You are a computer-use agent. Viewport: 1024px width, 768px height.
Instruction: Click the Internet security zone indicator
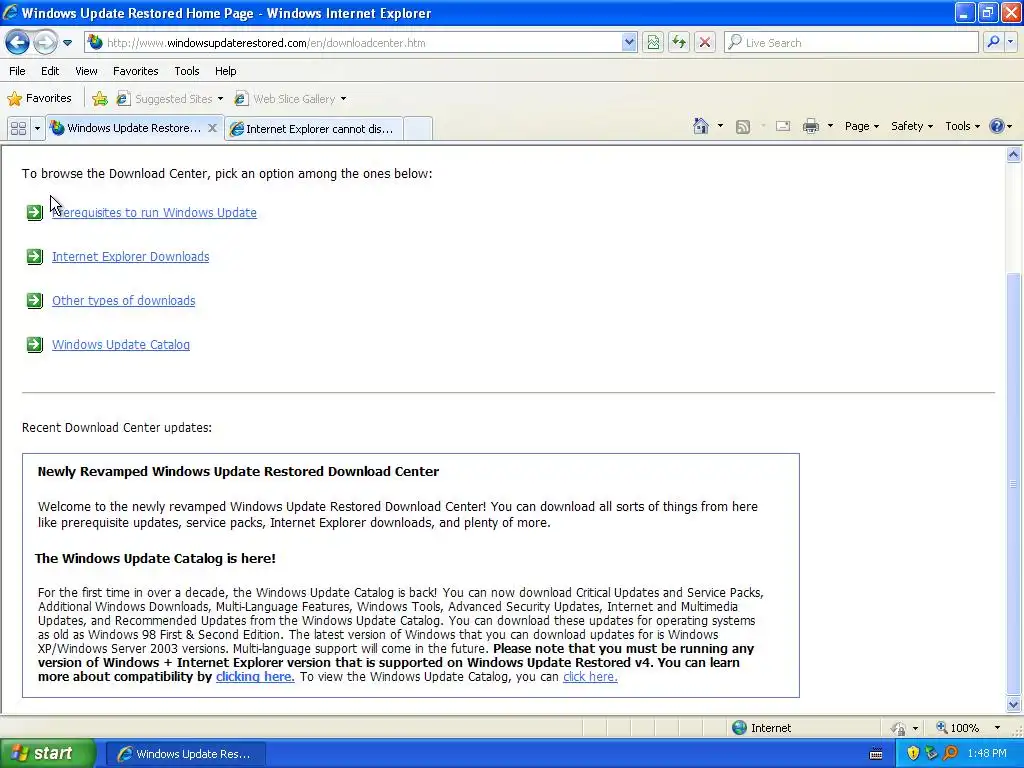(x=761, y=728)
